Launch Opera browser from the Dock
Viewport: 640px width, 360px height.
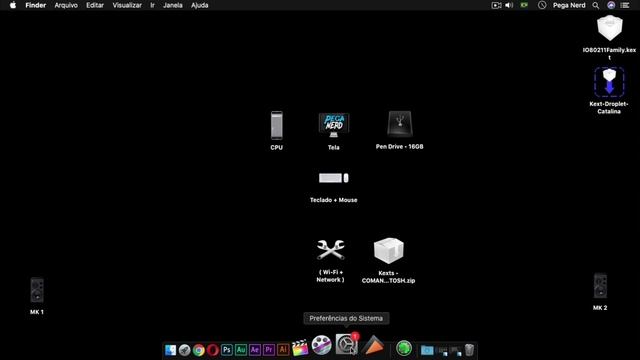[213, 350]
